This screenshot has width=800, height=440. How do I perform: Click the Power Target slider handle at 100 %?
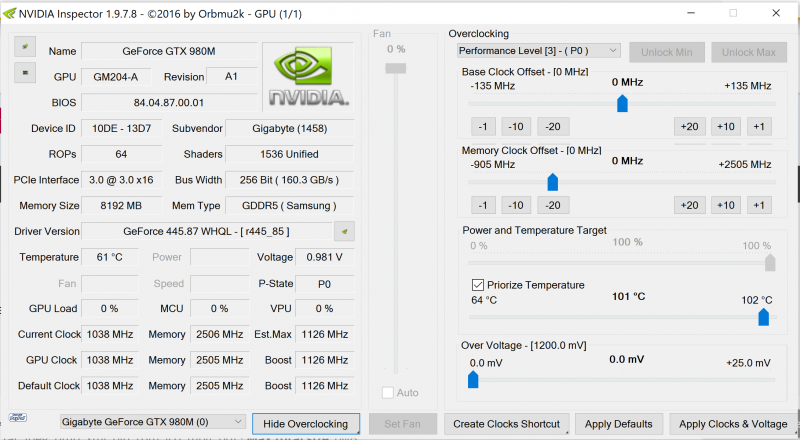[770, 263]
